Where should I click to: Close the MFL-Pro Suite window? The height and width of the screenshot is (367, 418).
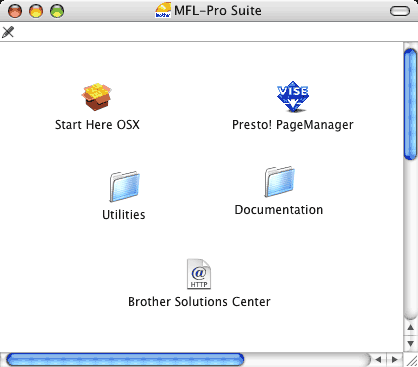point(15,11)
